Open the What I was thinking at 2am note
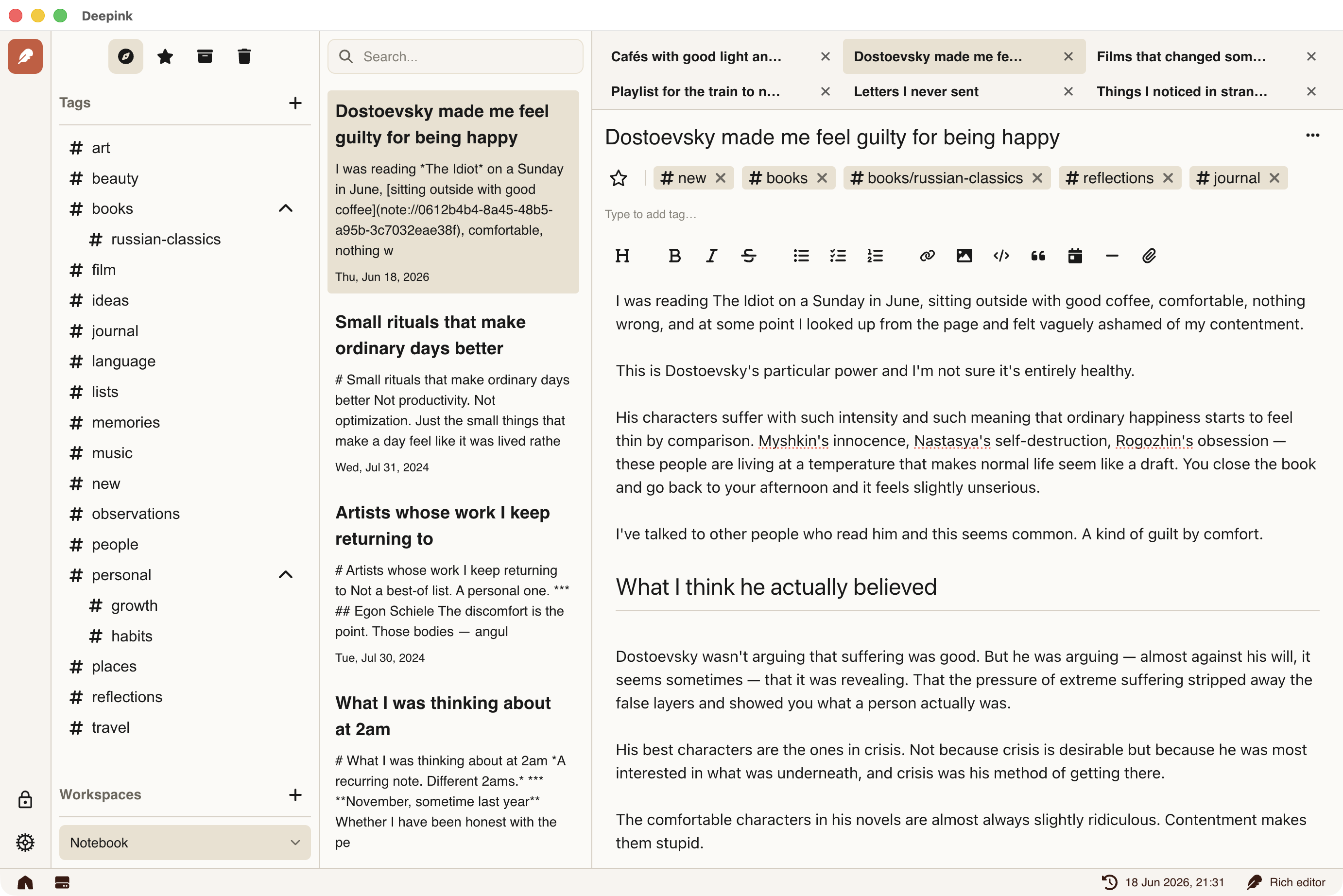The image size is (1343, 896). 453,773
